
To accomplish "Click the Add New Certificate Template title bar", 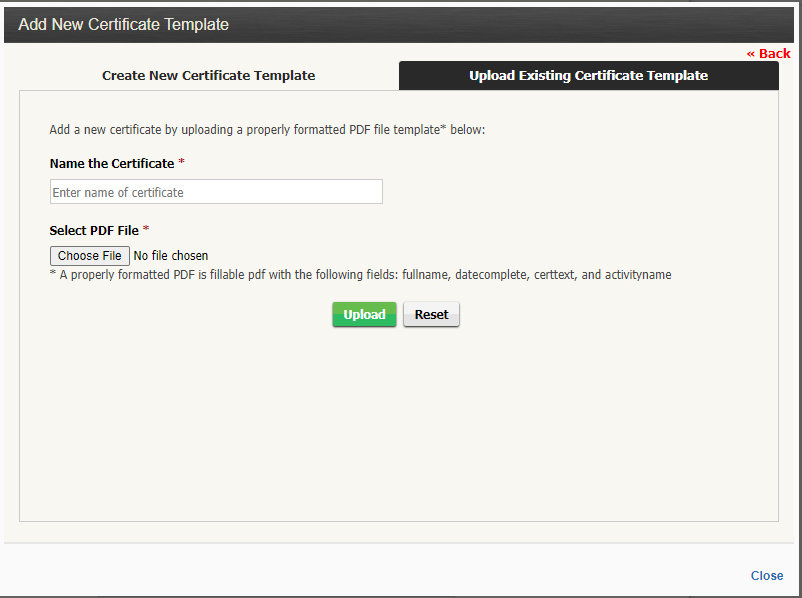I will coord(123,23).
